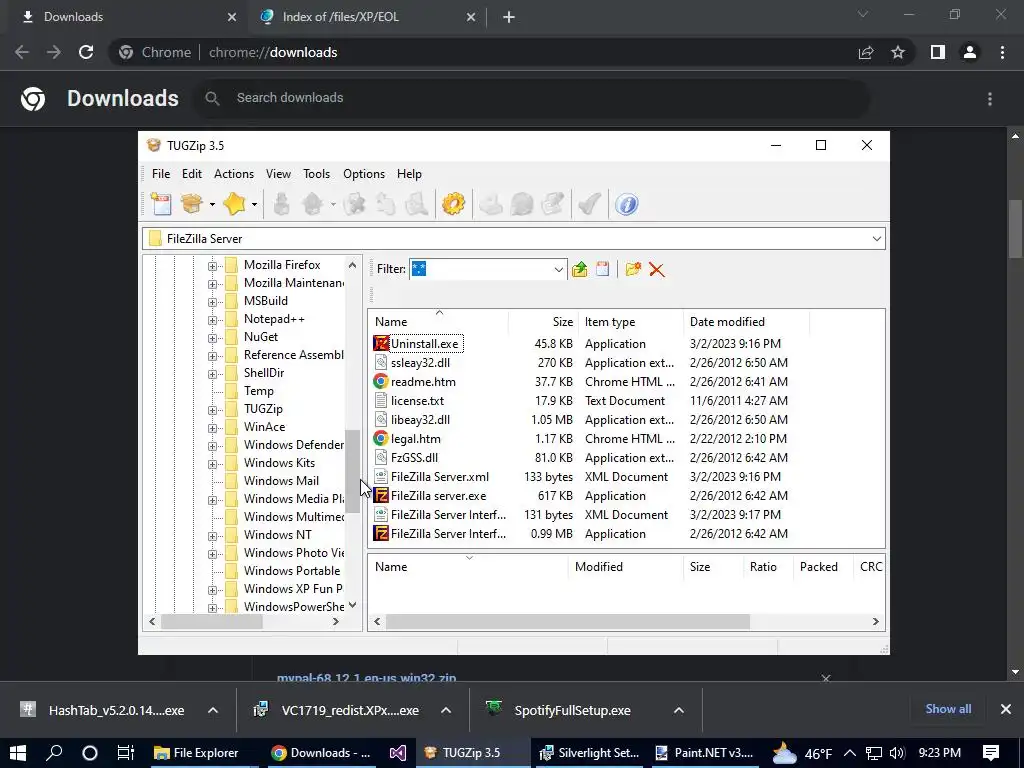
Task: Expand the Windows Defender folder node
Action: click(x=212, y=446)
